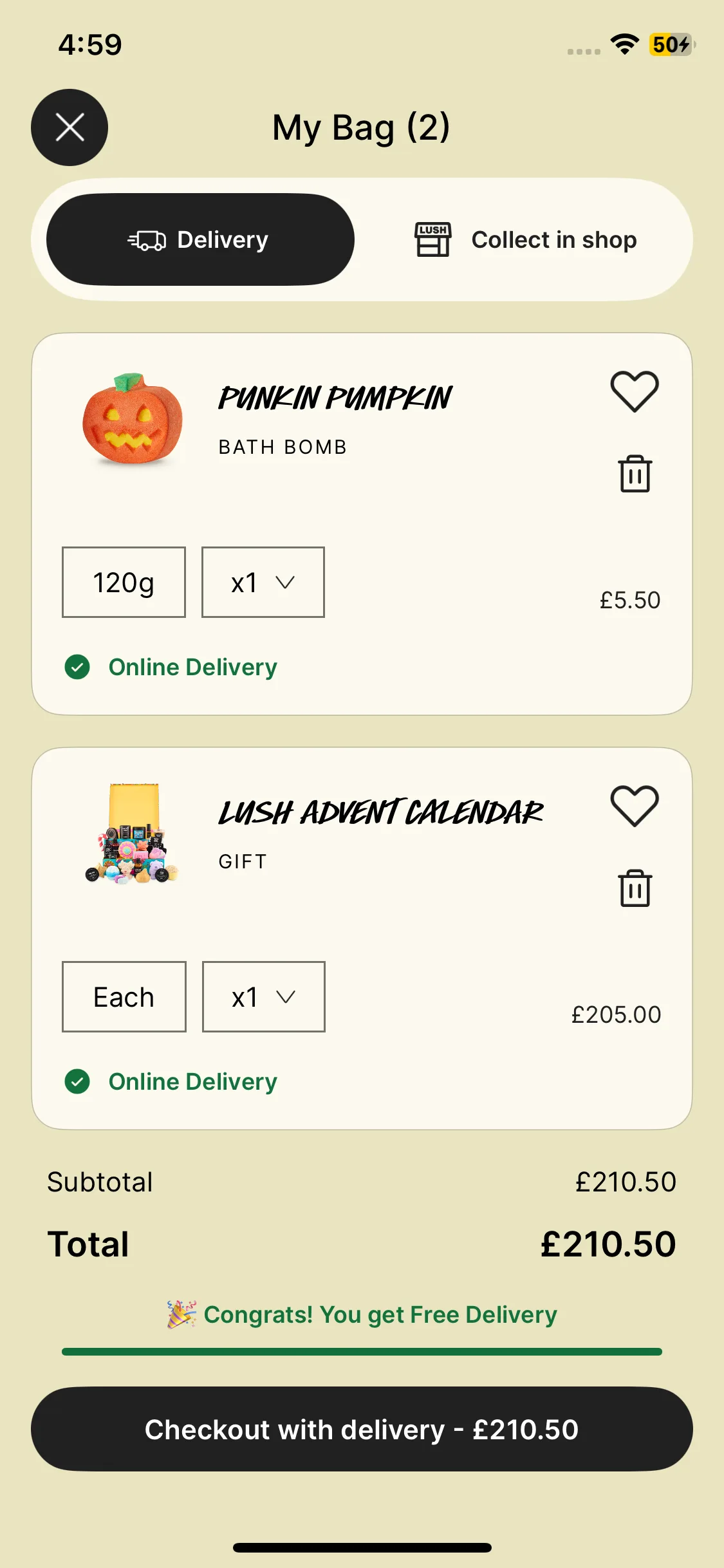Screen dimensions: 724x1568
Task: Favorite the Lush Advent Calendar heart
Action: [x=635, y=806]
